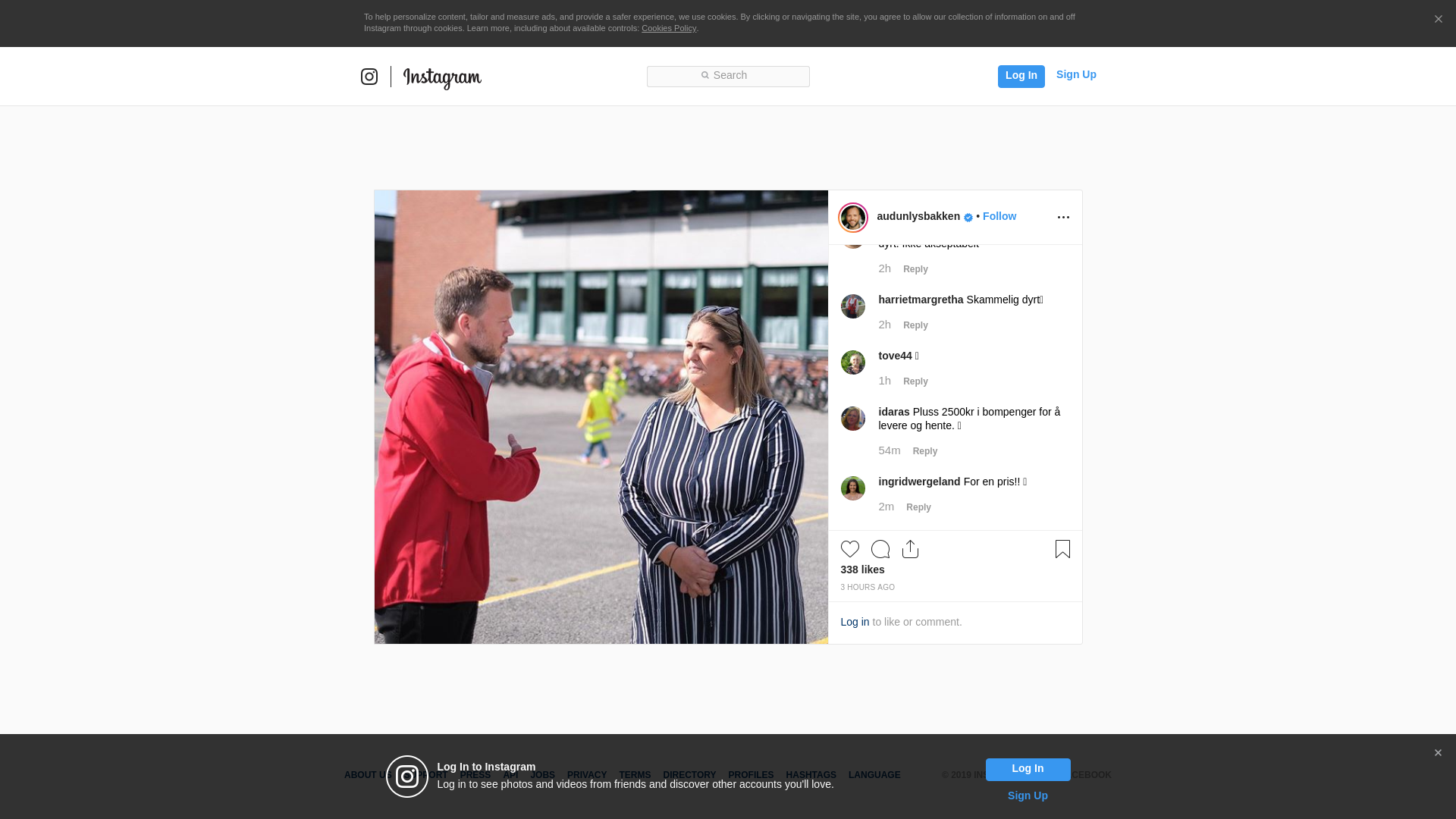The width and height of the screenshot is (1456, 819).
Task: Save the post with bookmark icon
Action: coord(1062,549)
